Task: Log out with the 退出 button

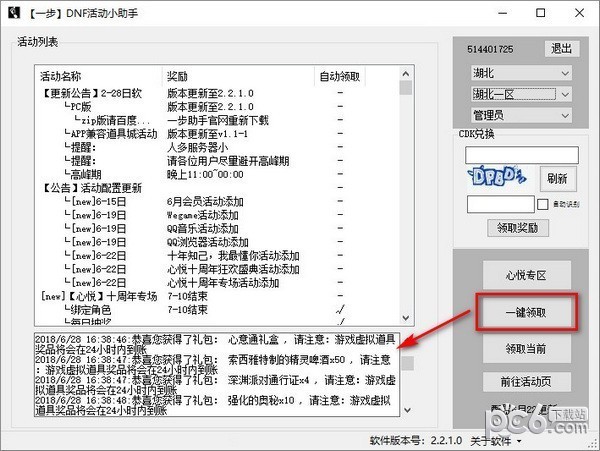Action: (x=561, y=49)
